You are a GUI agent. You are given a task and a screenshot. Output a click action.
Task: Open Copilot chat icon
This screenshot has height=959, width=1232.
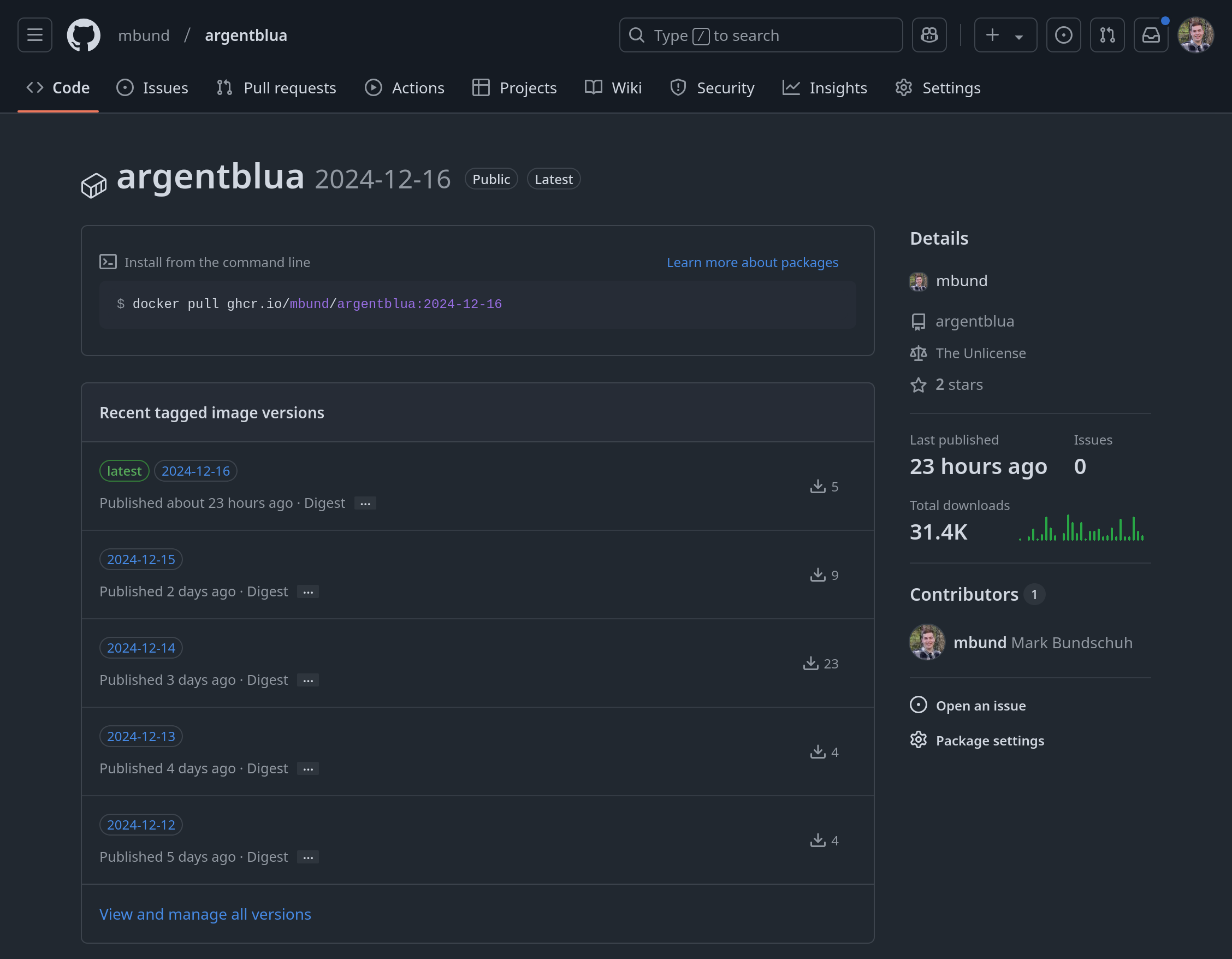929,35
